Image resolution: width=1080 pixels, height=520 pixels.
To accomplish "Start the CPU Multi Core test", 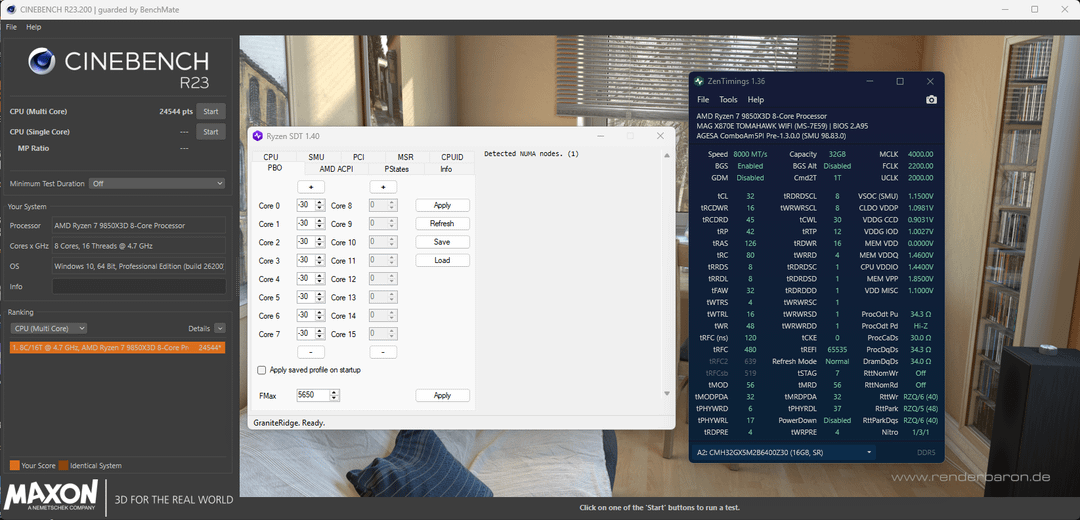I will [210, 111].
